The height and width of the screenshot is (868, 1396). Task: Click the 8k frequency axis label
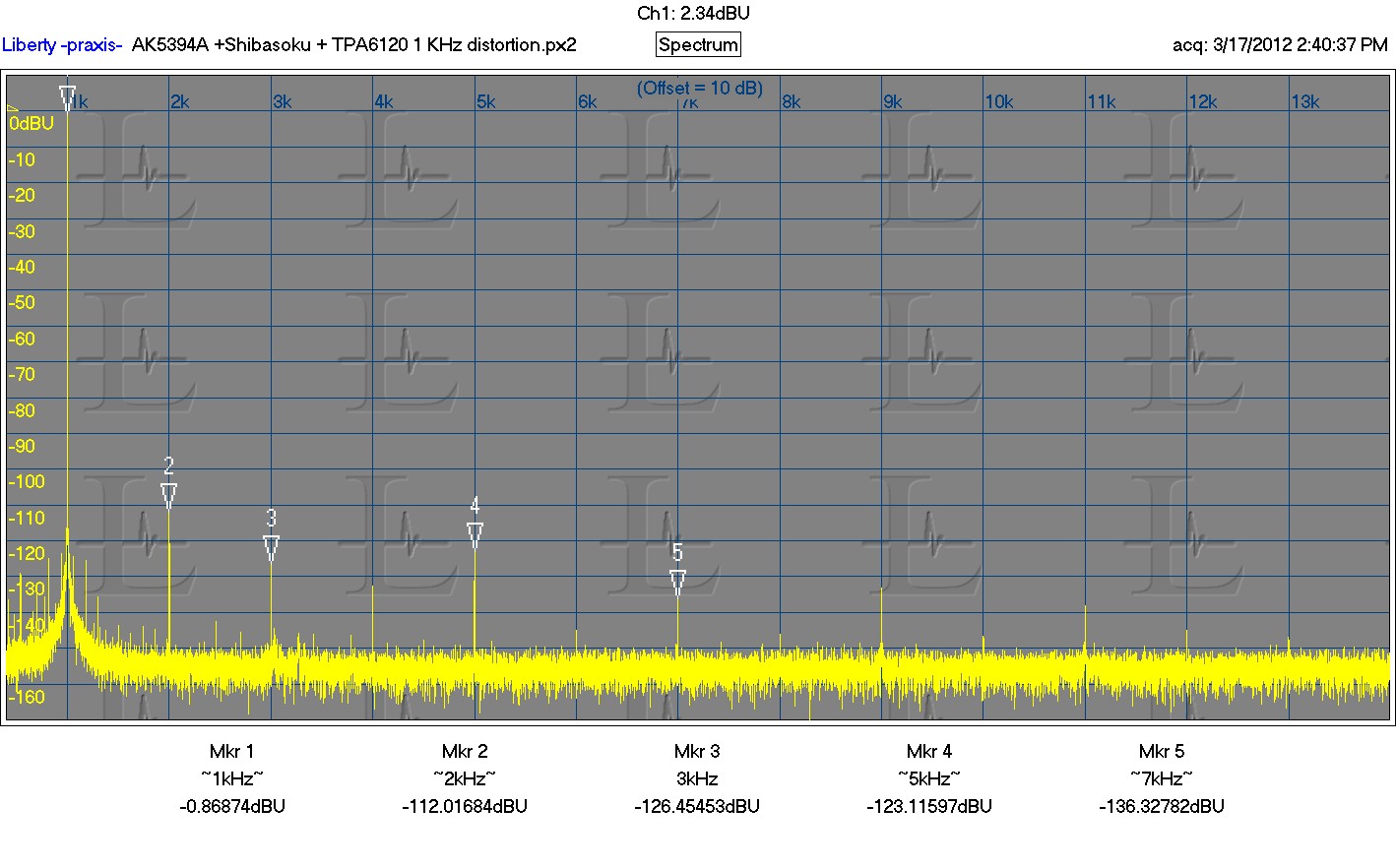[792, 101]
